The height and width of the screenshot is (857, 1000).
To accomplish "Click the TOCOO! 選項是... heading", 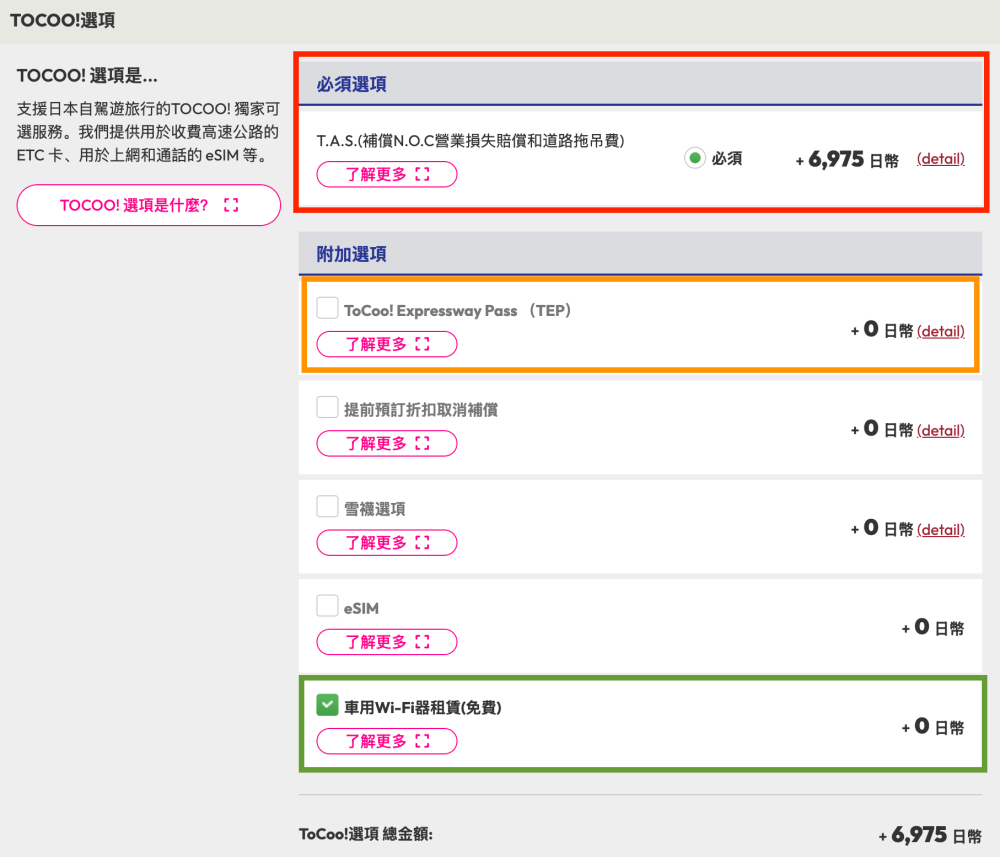I will coord(87,76).
